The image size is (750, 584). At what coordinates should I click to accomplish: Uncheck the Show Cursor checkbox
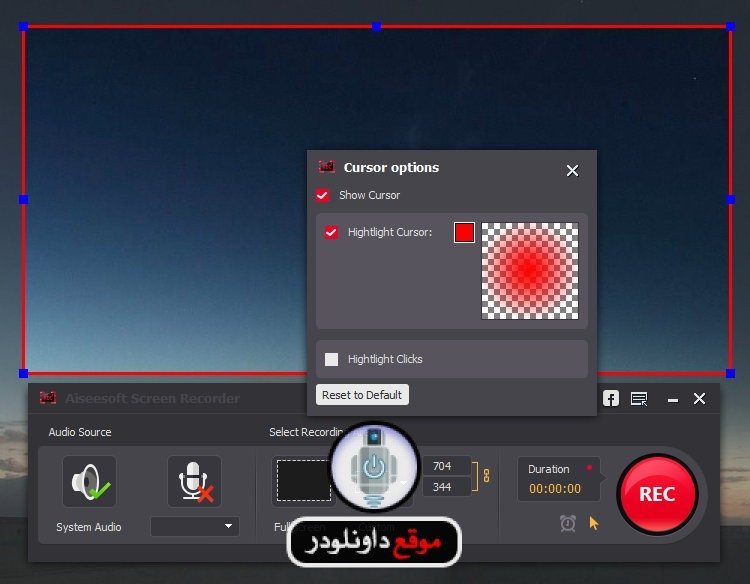pos(323,195)
